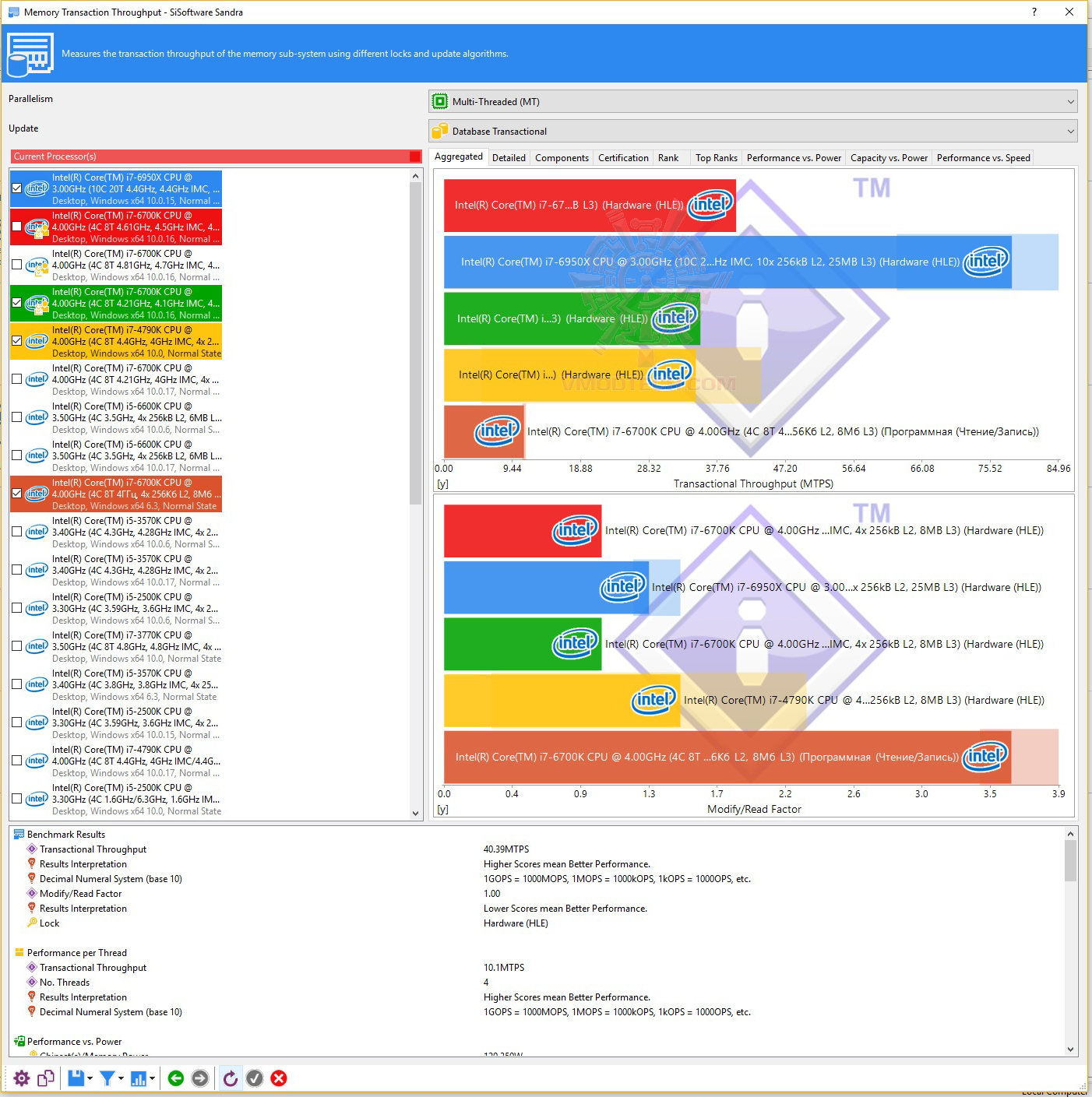
Task: Click the green chip icon in the Parallelism combo box
Action: tap(440, 101)
